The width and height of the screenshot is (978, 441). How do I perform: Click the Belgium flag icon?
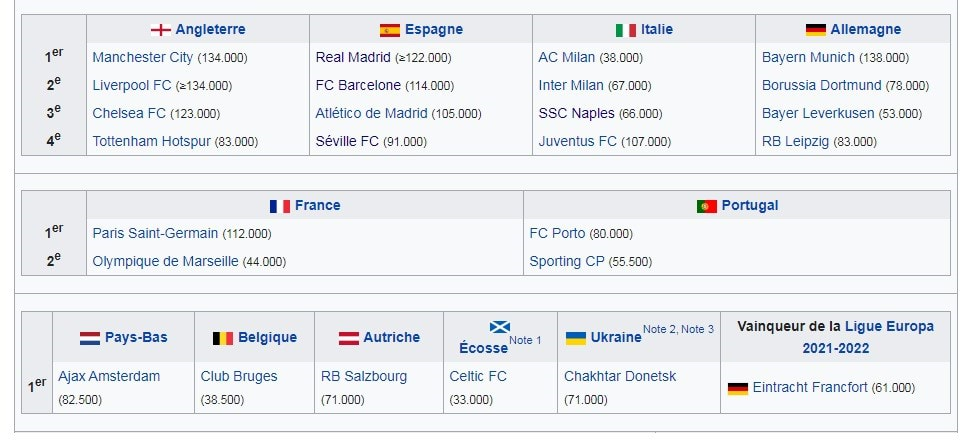coord(223,338)
